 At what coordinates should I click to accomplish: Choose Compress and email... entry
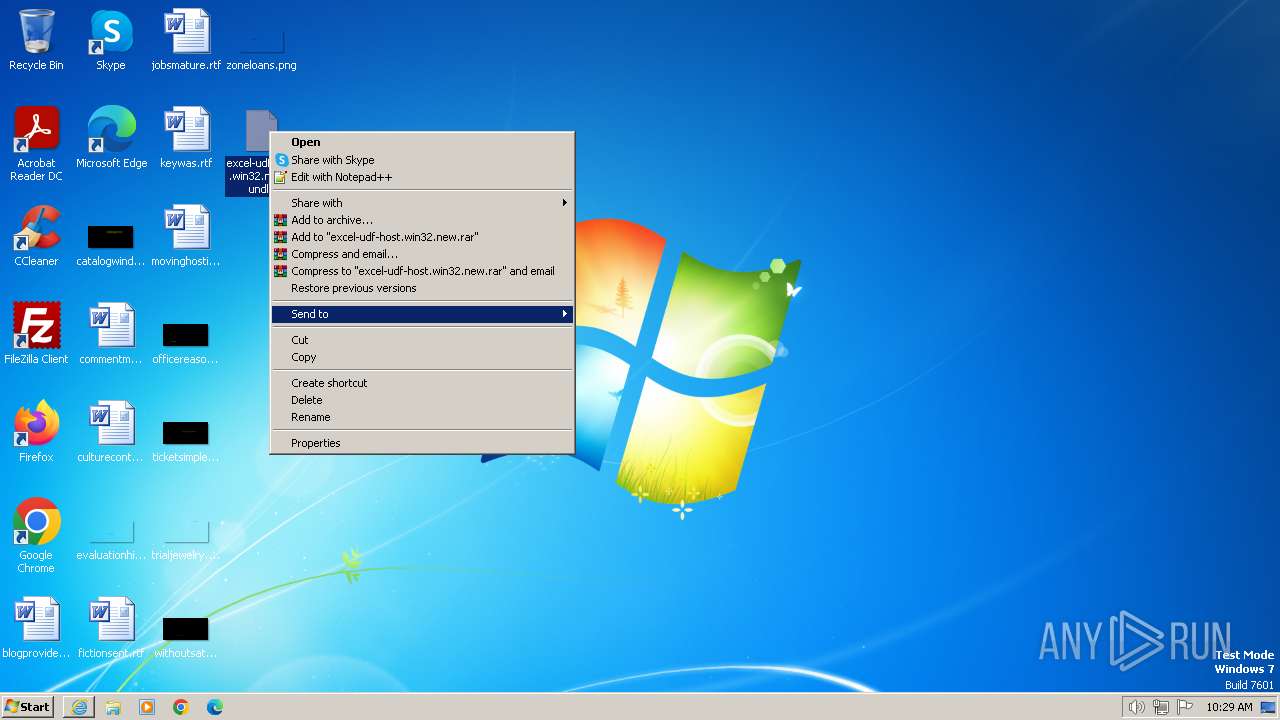coord(422,254)
